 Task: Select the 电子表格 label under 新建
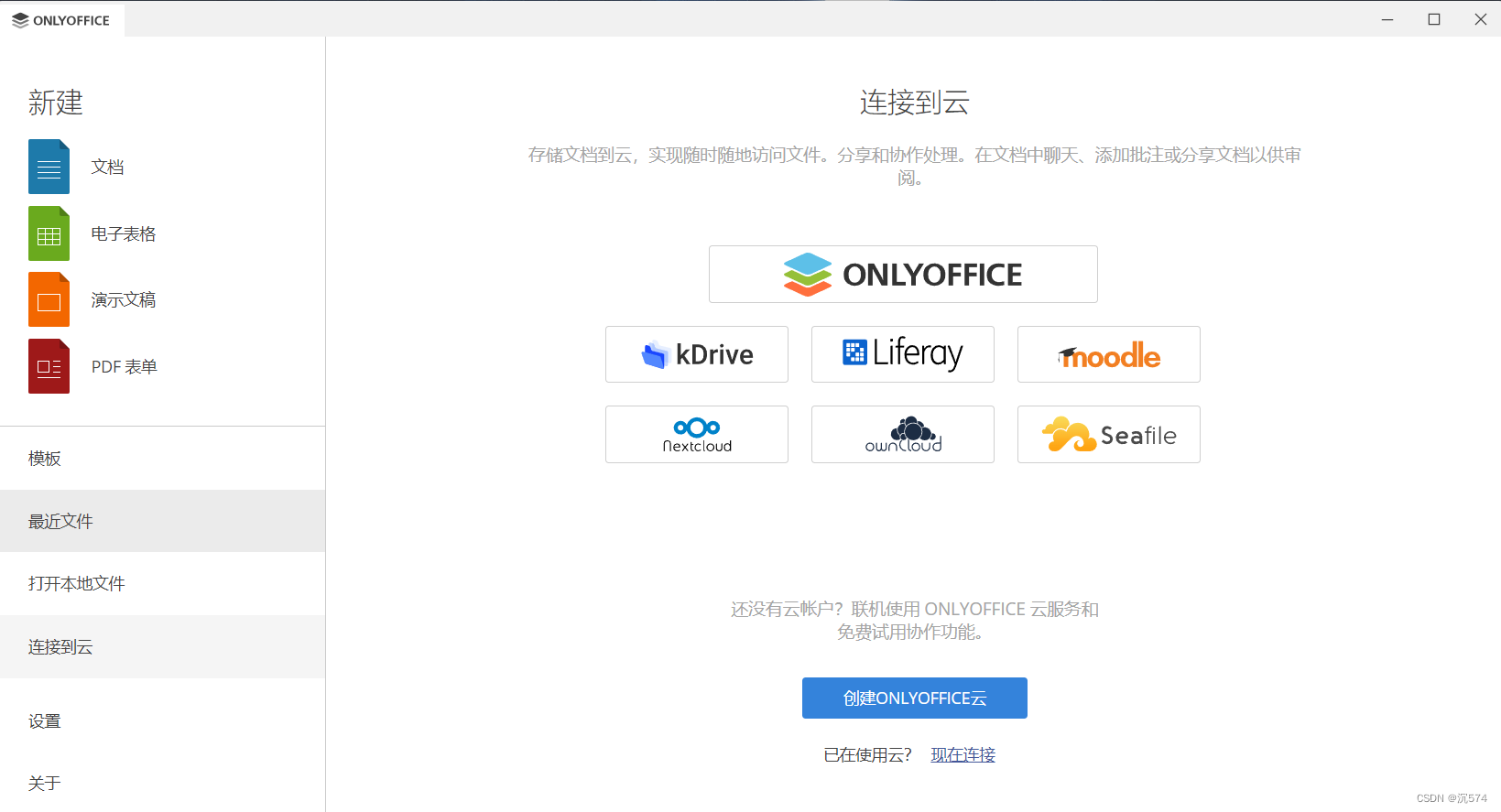[124, 233]
